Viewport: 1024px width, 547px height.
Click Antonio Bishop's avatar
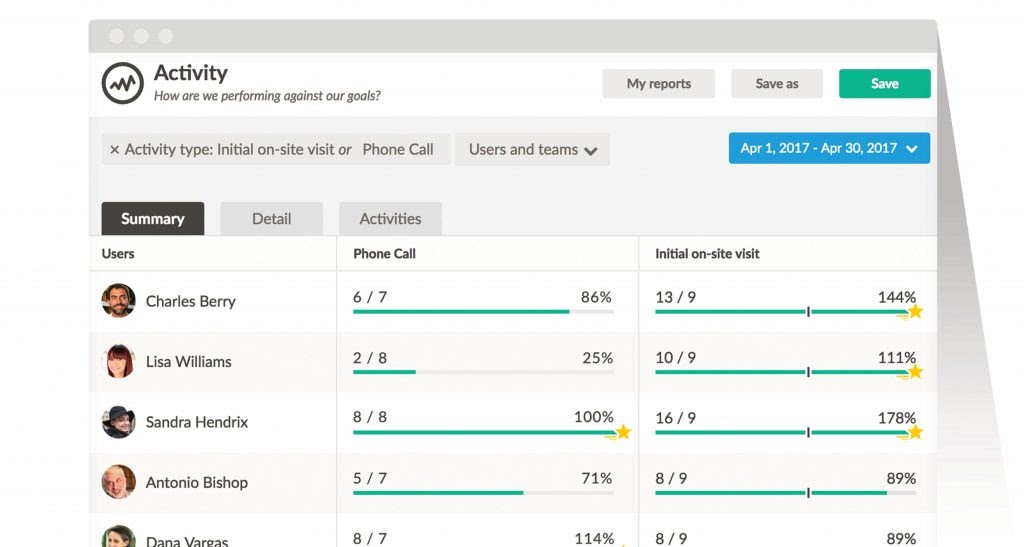click(x=118, y=482)
